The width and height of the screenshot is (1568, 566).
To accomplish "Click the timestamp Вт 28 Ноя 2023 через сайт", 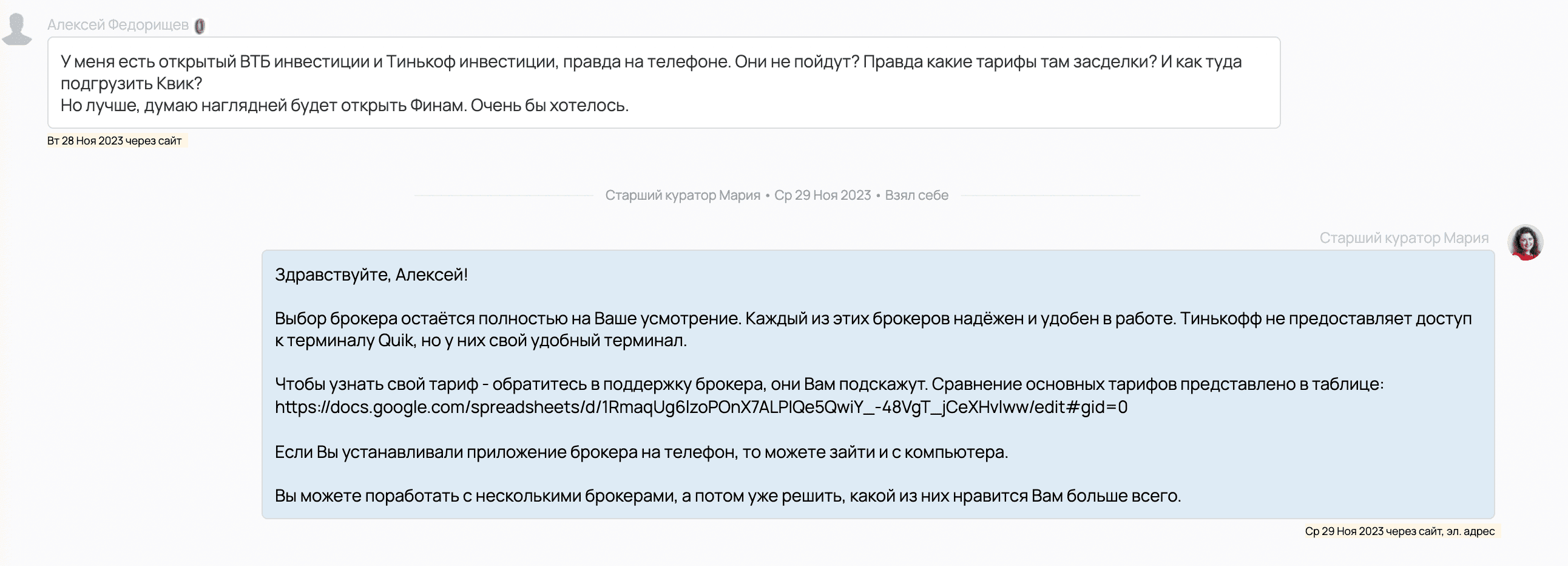I will point(115,141).
